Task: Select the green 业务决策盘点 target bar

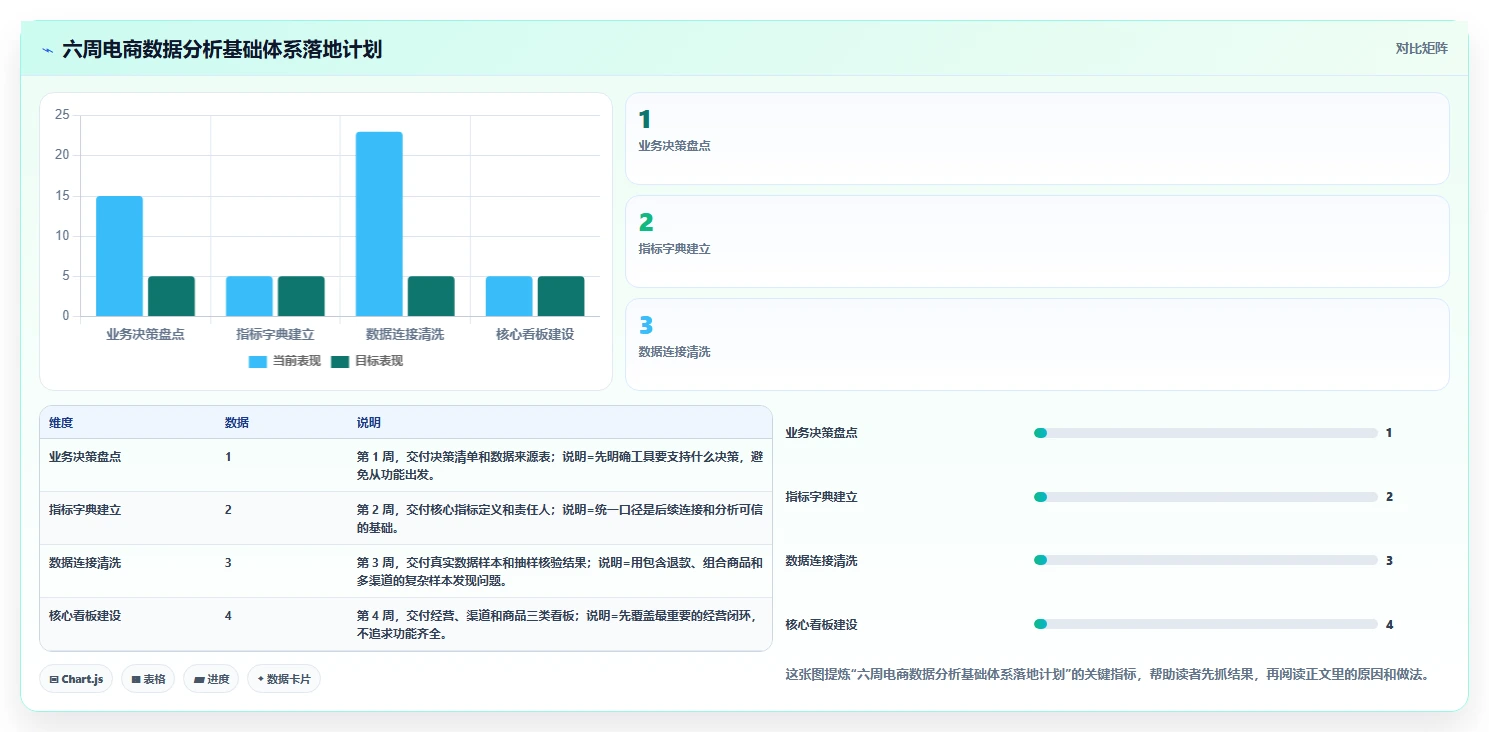Action: 171,296
